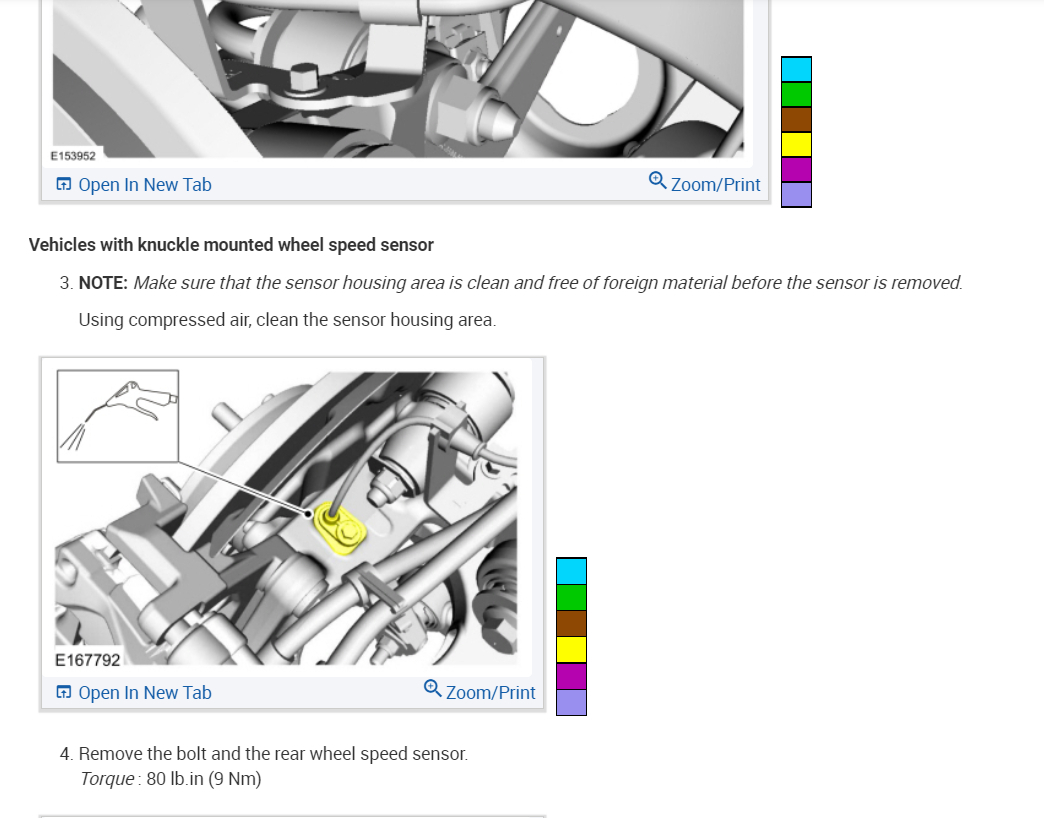Pick green swatch in upper color palette

click(796, 95)
